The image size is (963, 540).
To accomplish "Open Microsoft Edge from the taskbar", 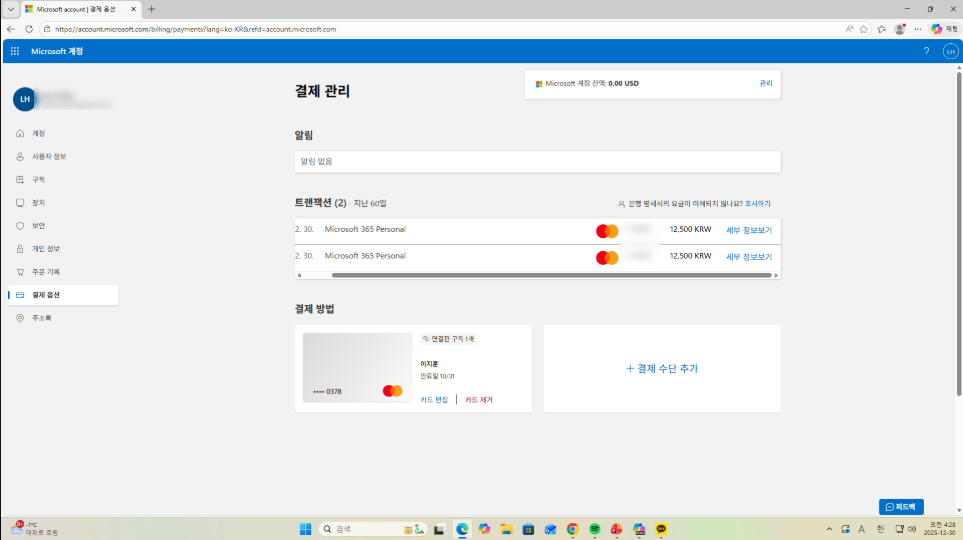I will tap(462, 529).
